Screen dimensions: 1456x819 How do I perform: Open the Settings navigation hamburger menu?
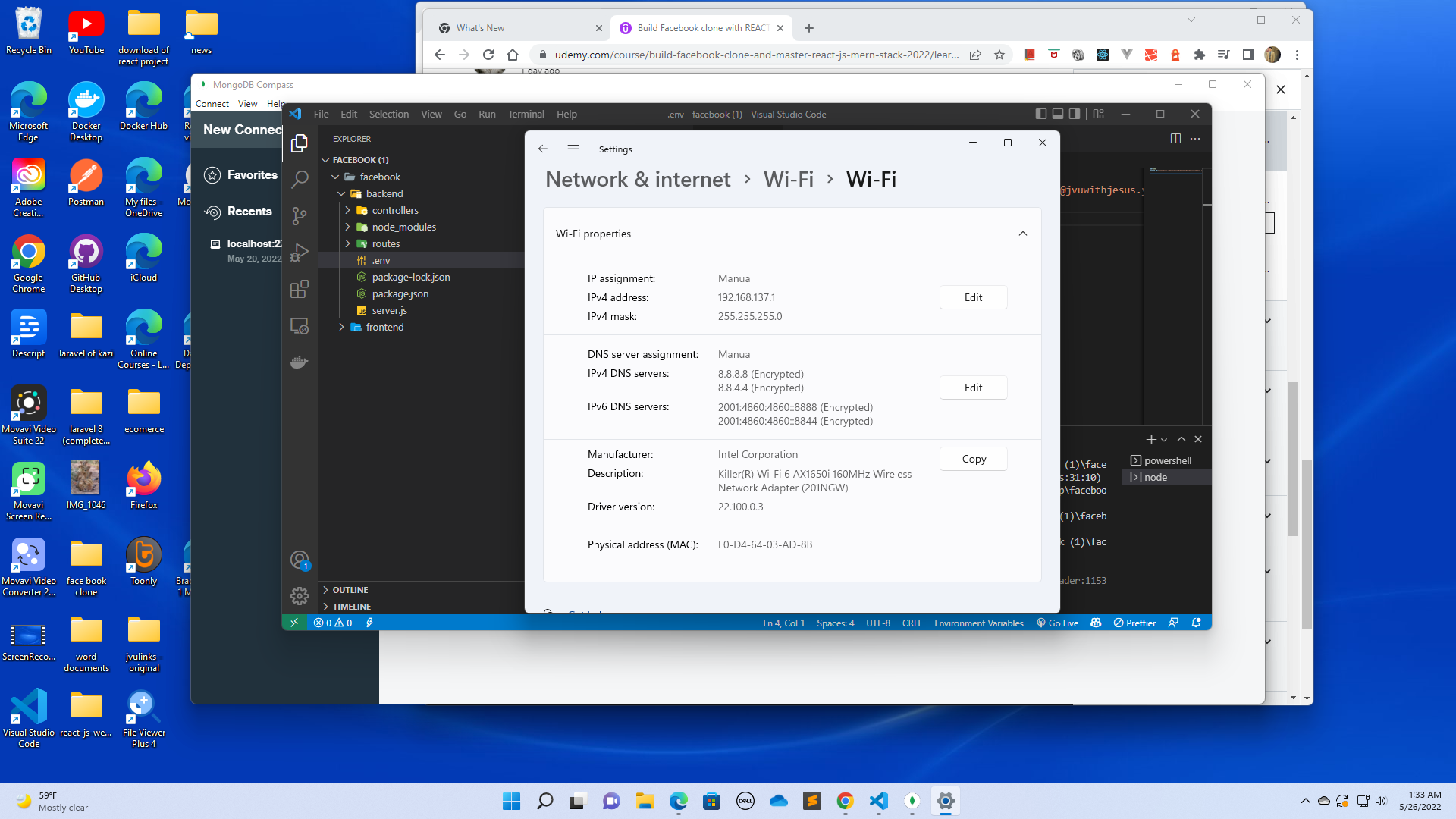[573, 149]
